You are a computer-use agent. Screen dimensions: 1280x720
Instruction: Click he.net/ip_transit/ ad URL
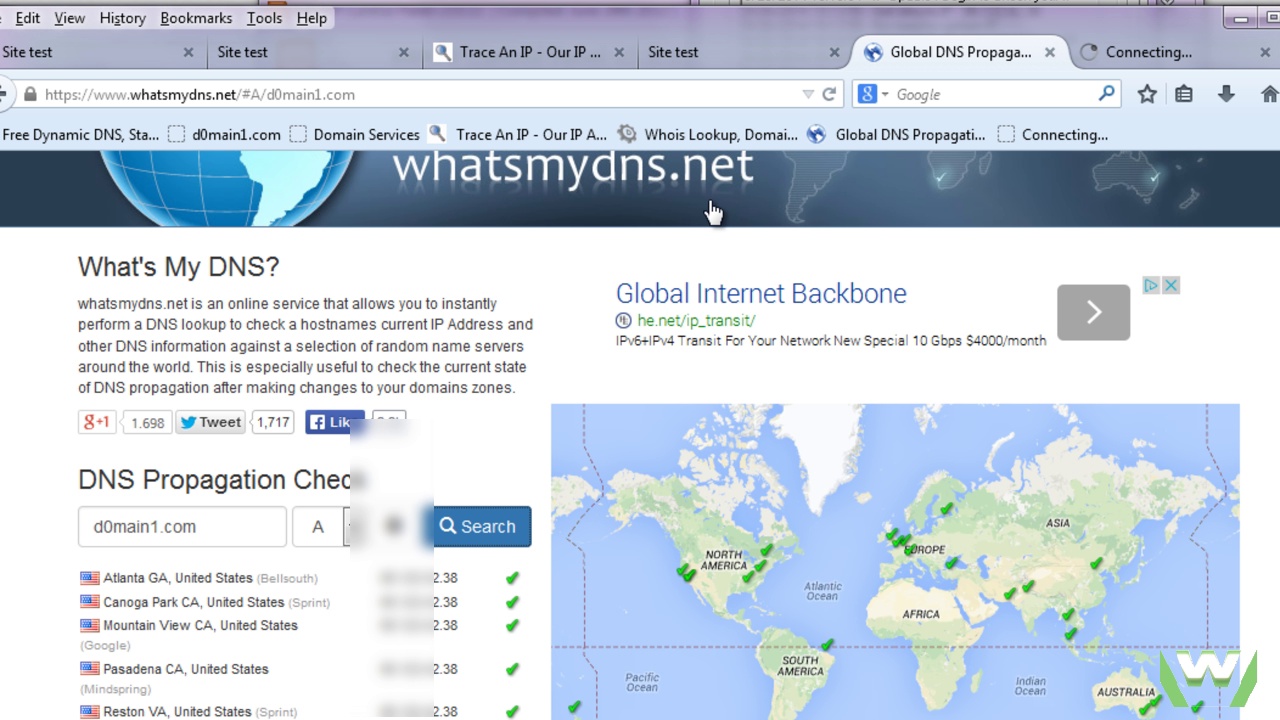point(697,321)
